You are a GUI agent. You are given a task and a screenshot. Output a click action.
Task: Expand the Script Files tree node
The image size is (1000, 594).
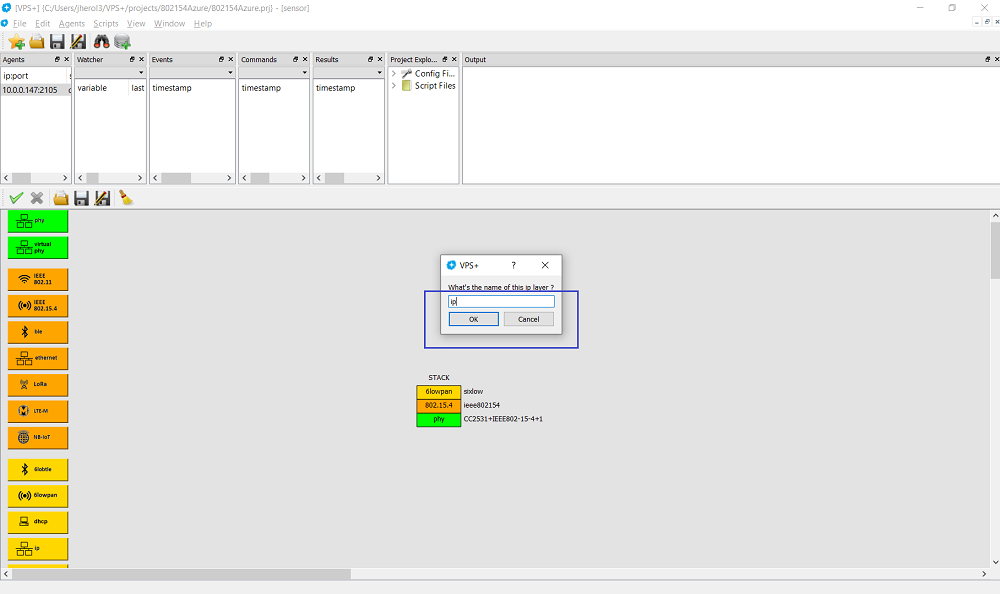[x=394, y=86]
